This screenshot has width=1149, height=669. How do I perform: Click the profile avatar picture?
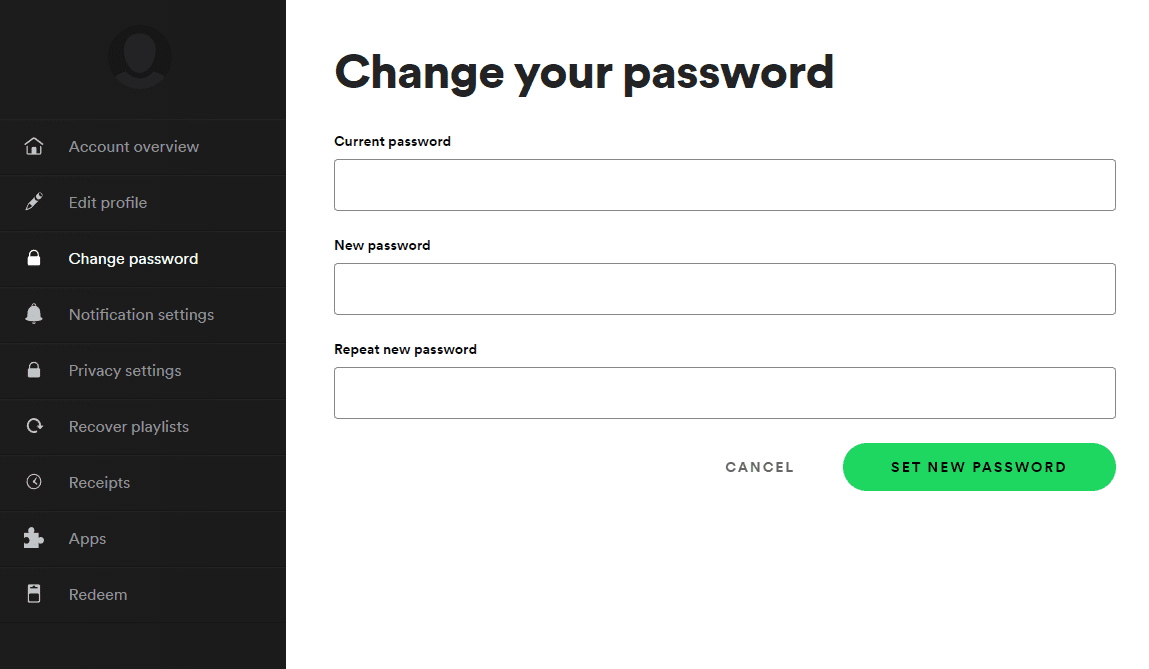[x=140, y=57]
